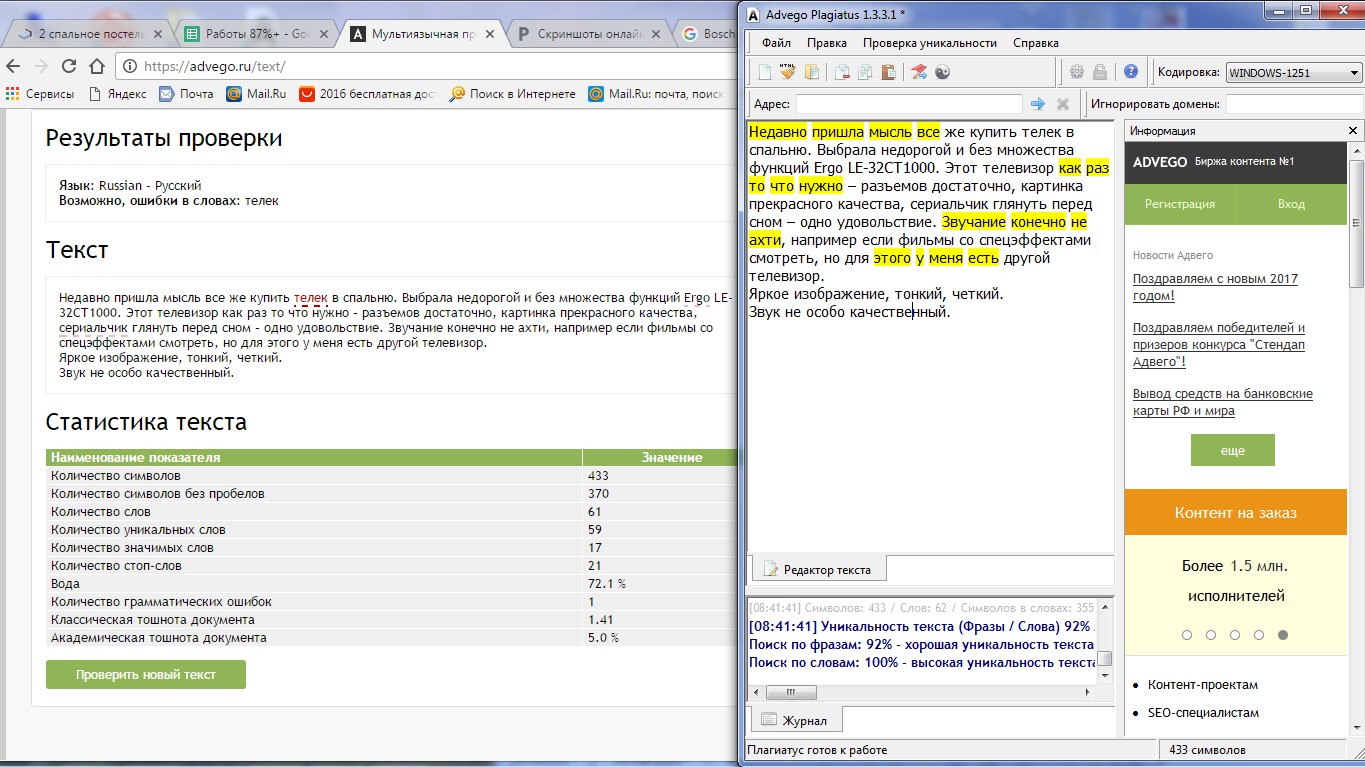The width and height of the screenshot is (1365, 767).
Task: Click the Адрес input field
Action: [909, 104]
